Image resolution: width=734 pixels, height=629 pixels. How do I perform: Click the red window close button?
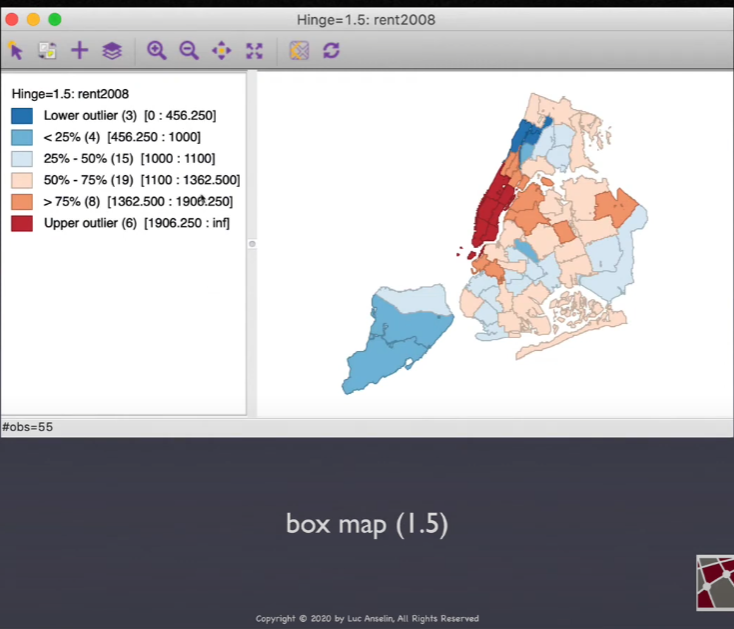(x=12, y=20)
